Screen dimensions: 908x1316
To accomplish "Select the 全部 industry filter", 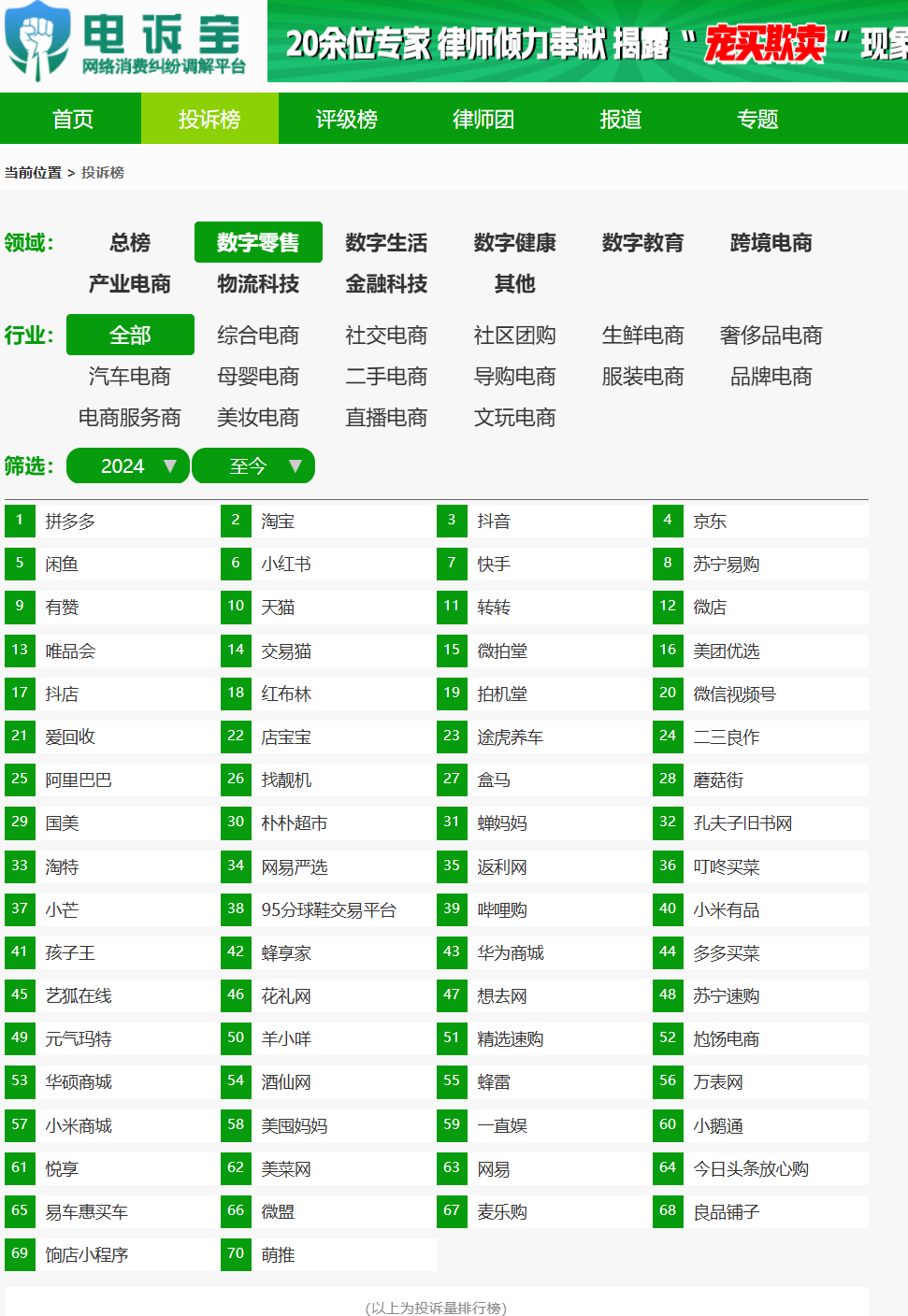I will (130, 336).
